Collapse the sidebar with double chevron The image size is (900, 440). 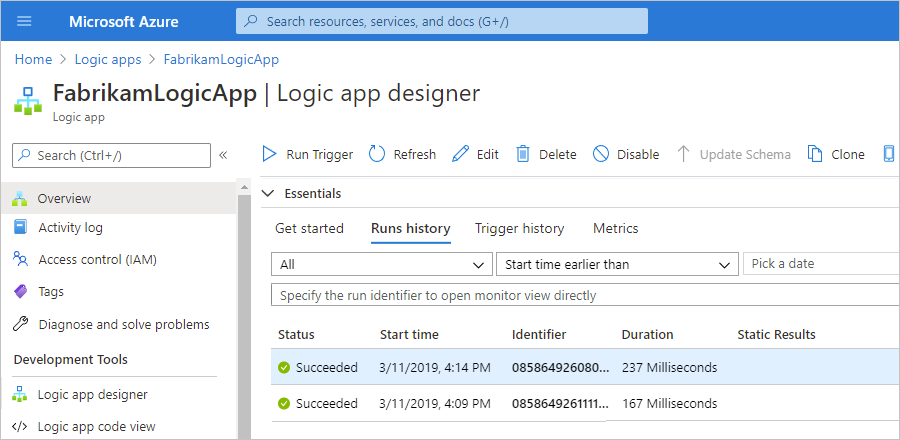(x=223, y=155)
